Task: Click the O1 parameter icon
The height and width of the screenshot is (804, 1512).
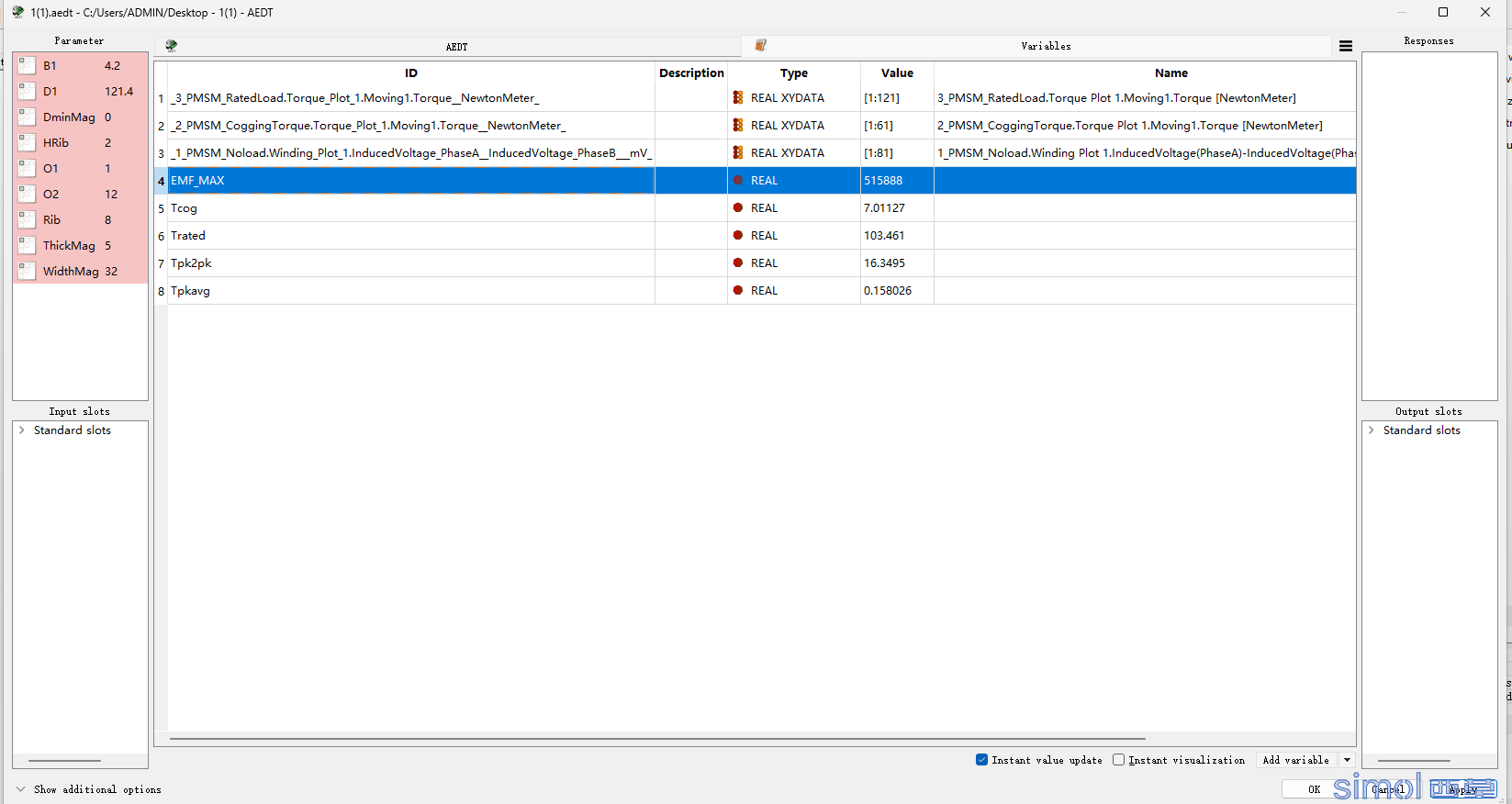Action: click(x=28, y=168)
